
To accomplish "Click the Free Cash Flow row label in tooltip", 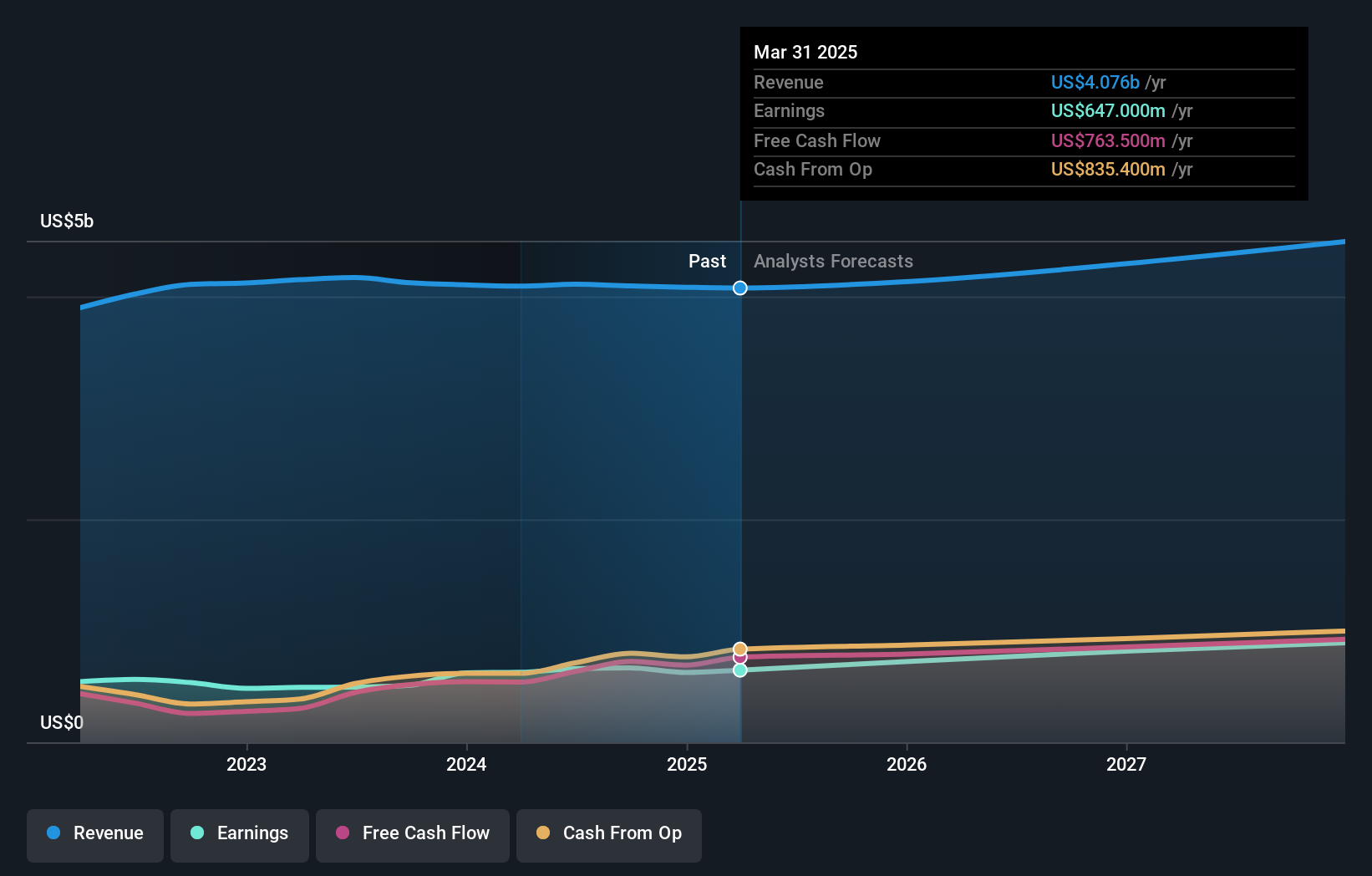I will (x=817, y=141).
